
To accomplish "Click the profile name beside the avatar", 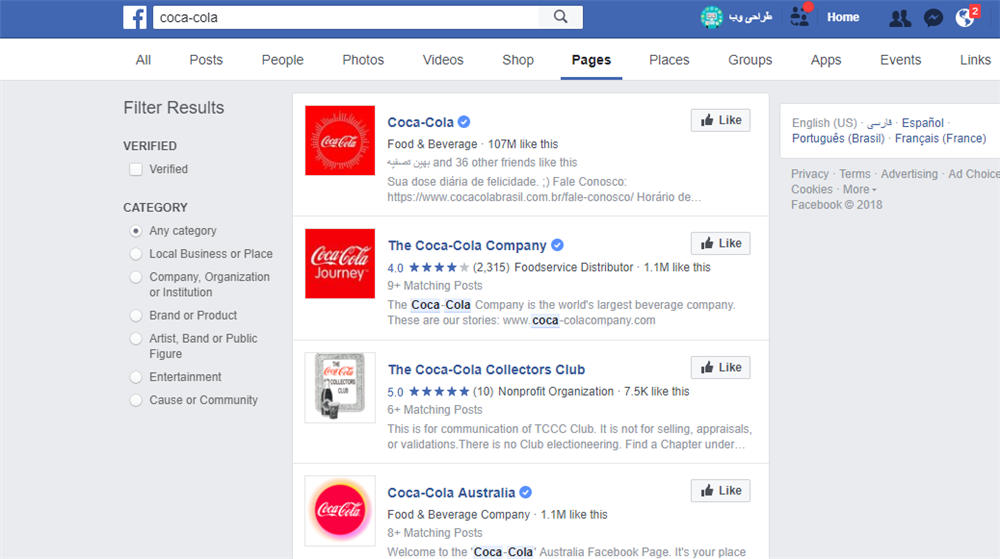I will (x=751, y=17).
